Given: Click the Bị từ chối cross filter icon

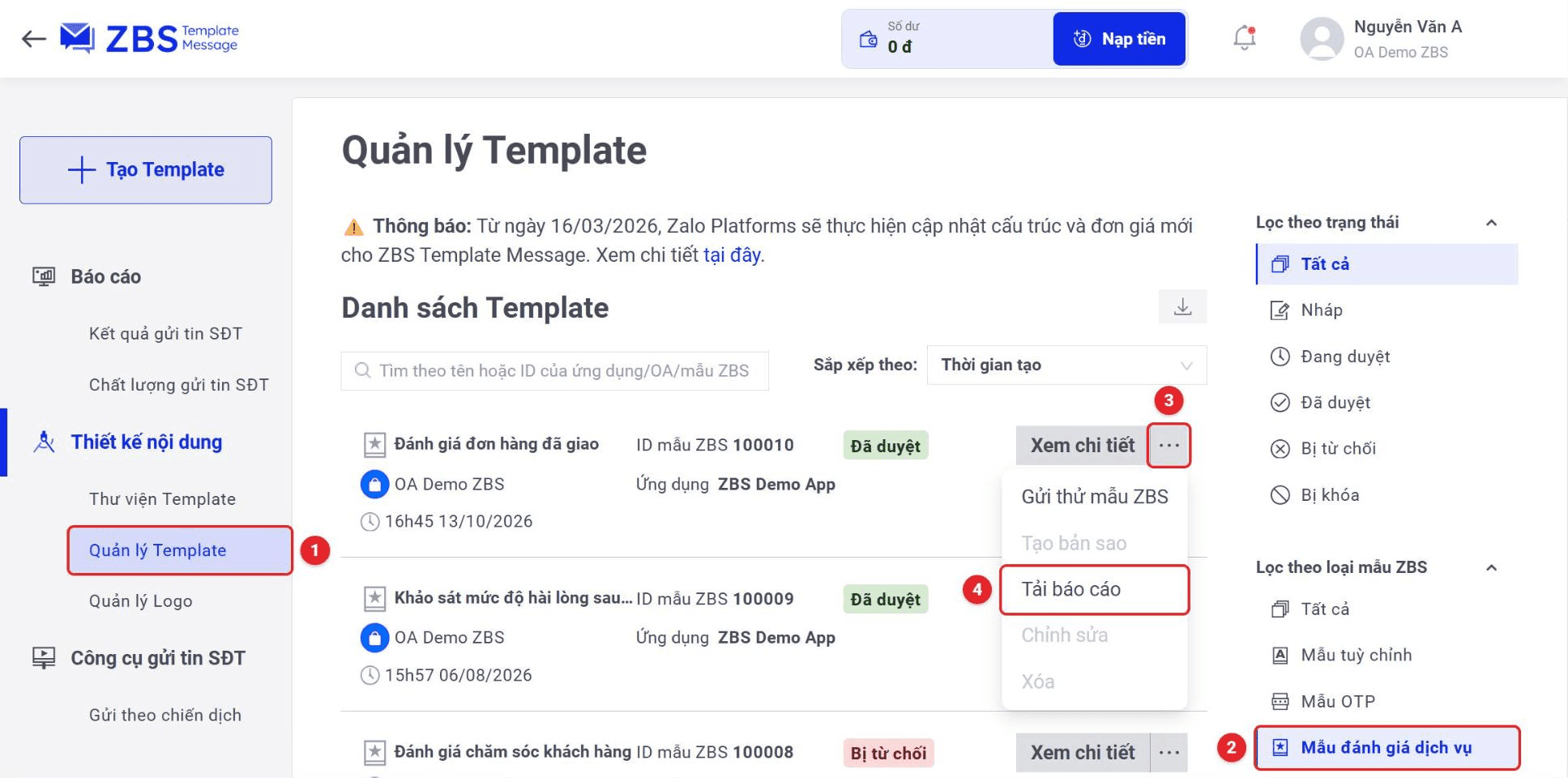Looking at the screenshot, I should (x=1280, y=449).
